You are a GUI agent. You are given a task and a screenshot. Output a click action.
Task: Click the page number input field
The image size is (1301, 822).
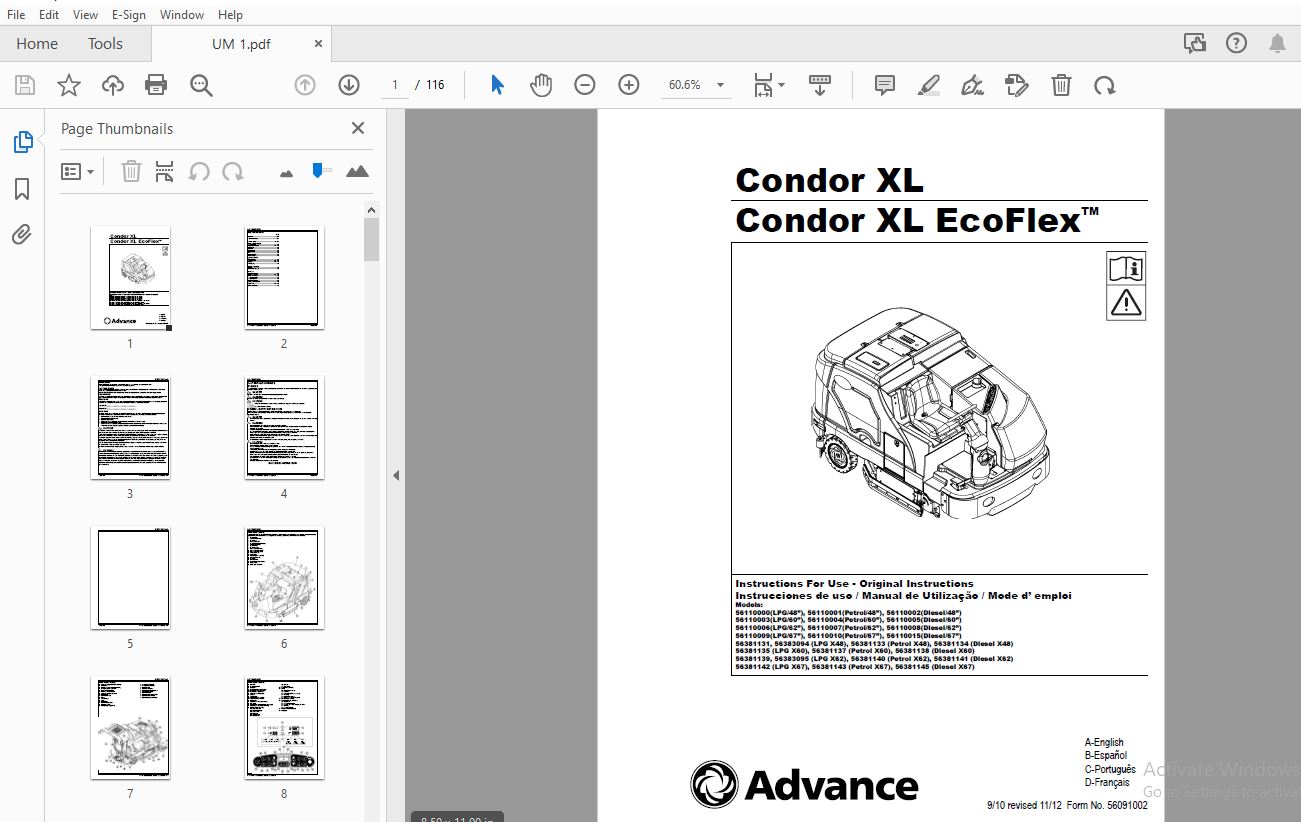395,85
